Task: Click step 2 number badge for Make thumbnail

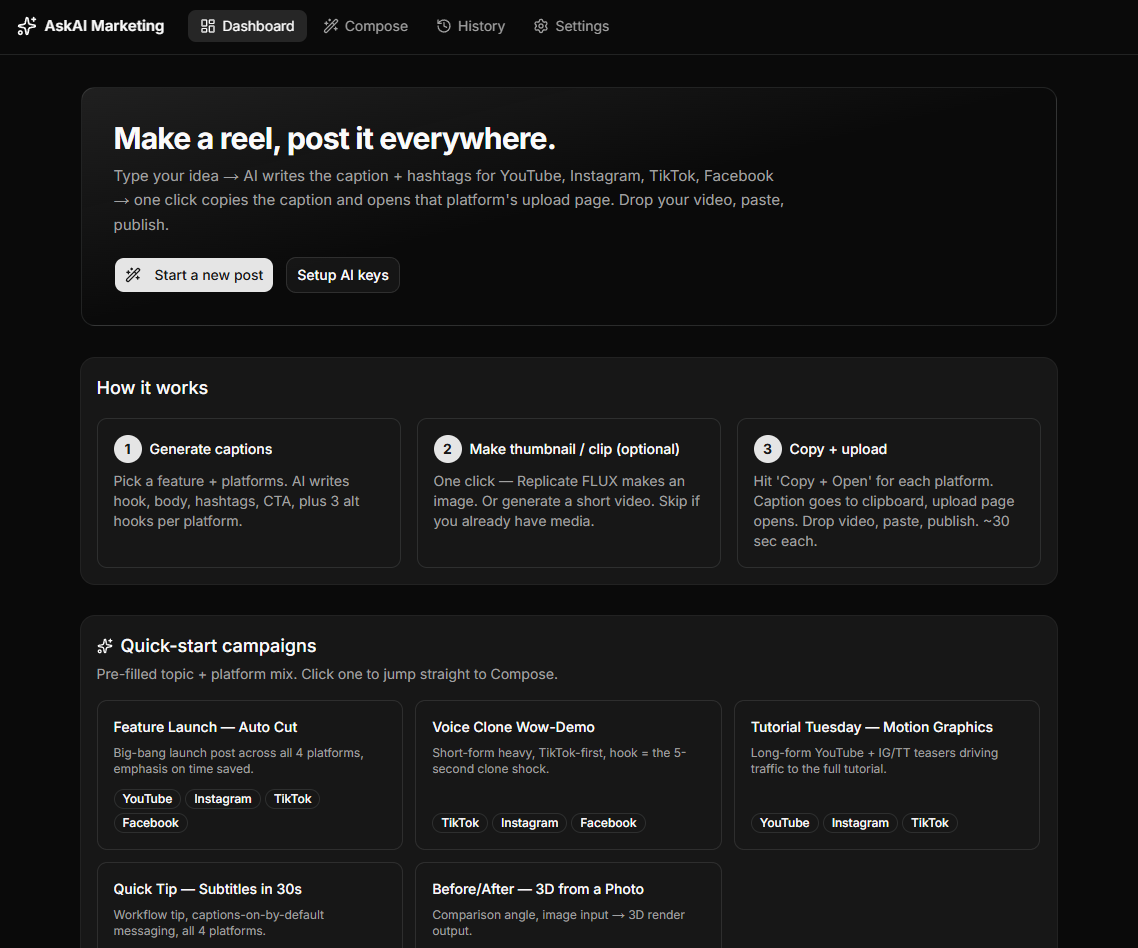Action: pos(448,449)
